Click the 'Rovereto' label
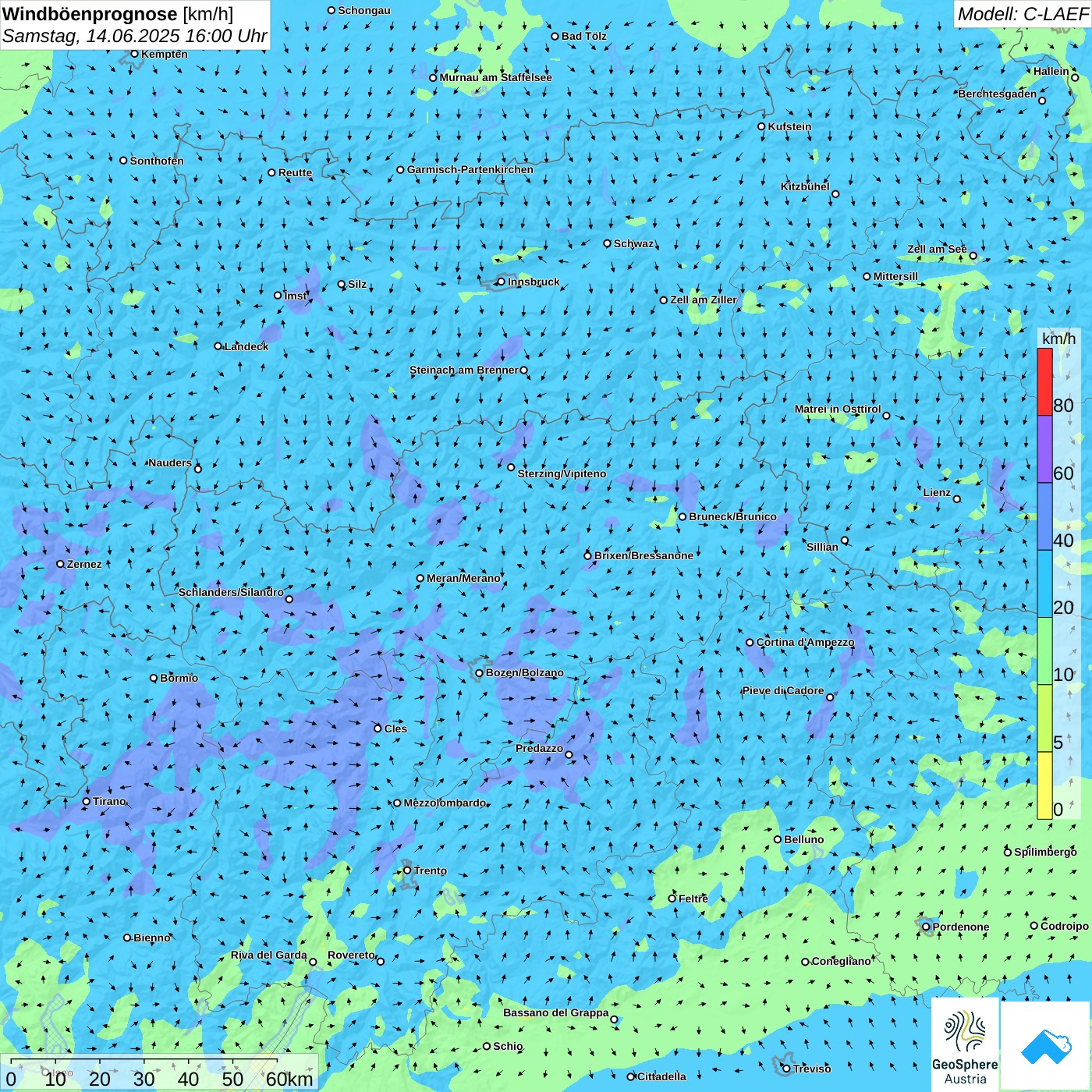Screen dimensions: 1092x1092 [x=351, y=955]
